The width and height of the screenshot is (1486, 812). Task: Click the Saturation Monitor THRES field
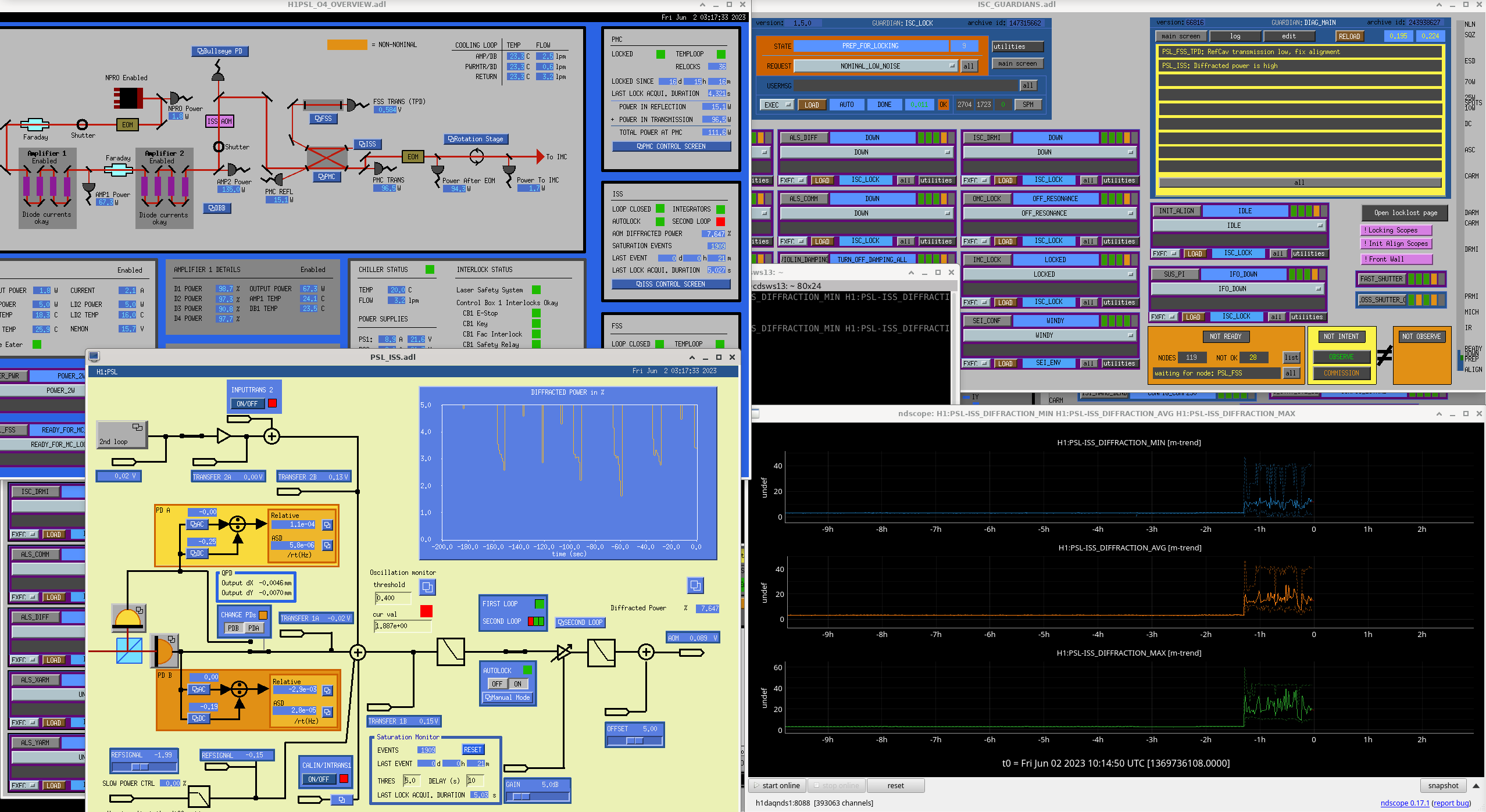point(412,781)
